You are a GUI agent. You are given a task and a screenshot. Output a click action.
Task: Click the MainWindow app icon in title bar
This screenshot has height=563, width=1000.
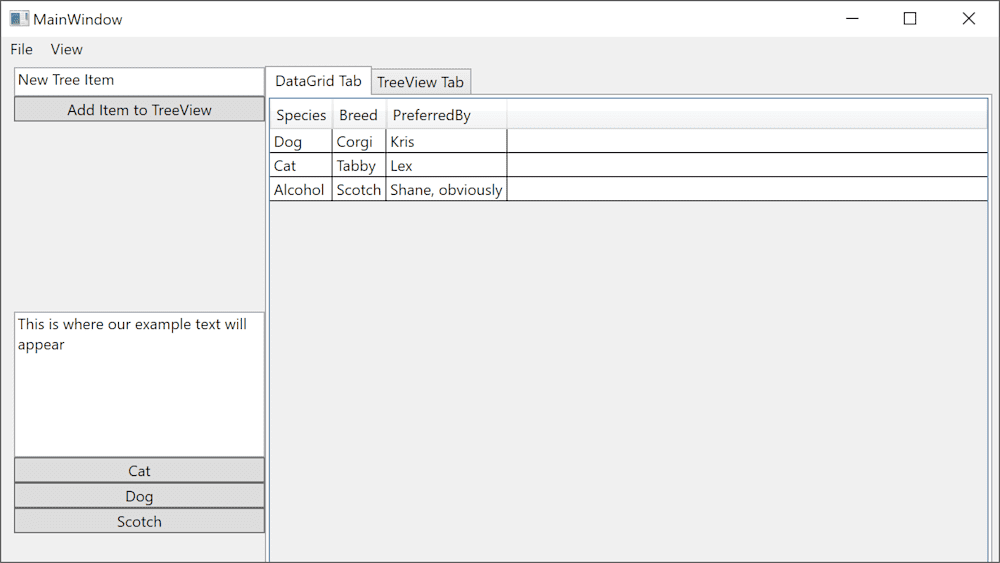[19, 19]
